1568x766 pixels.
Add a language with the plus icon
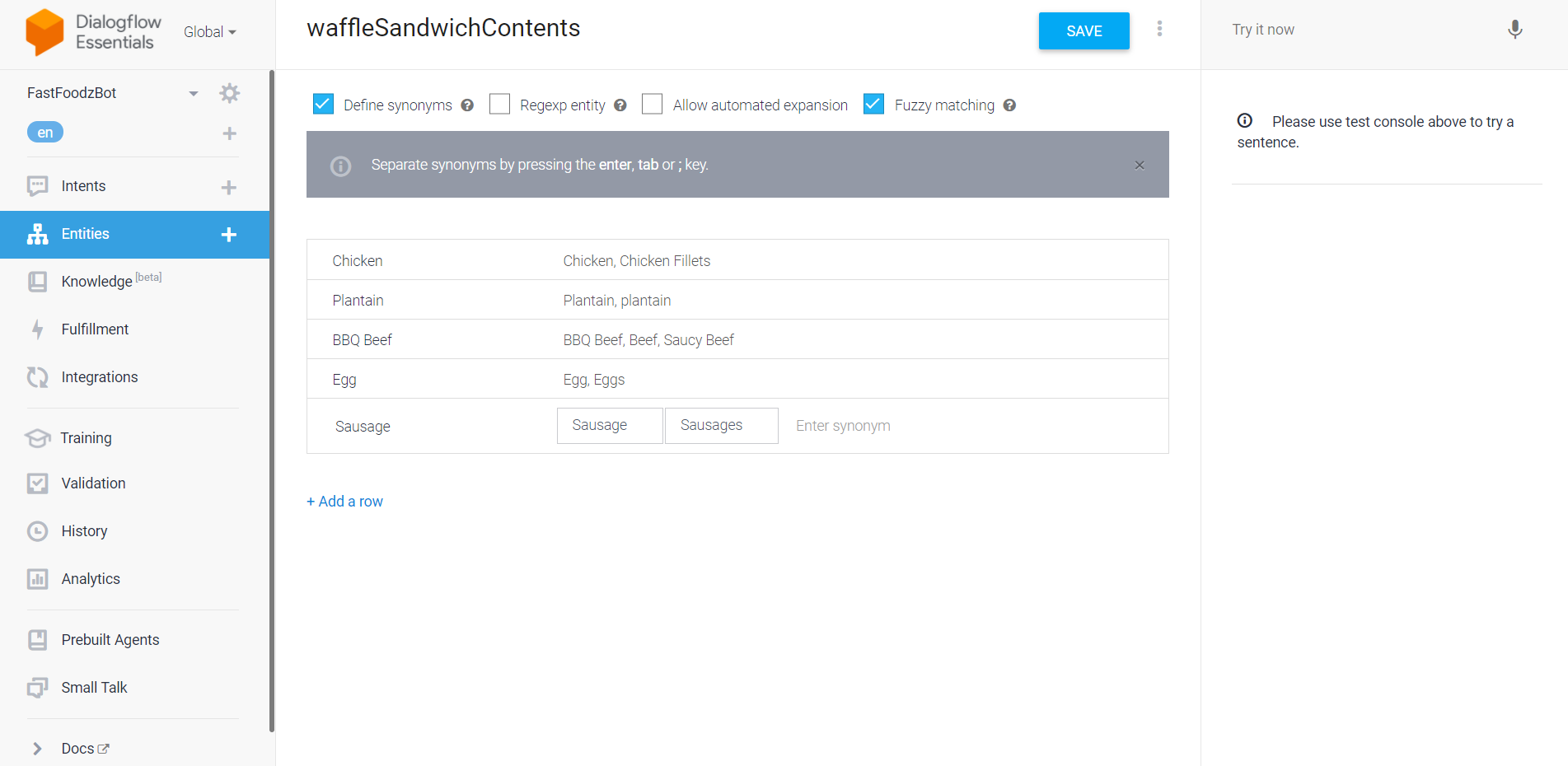pyautogui.click(x=230, y=133)
